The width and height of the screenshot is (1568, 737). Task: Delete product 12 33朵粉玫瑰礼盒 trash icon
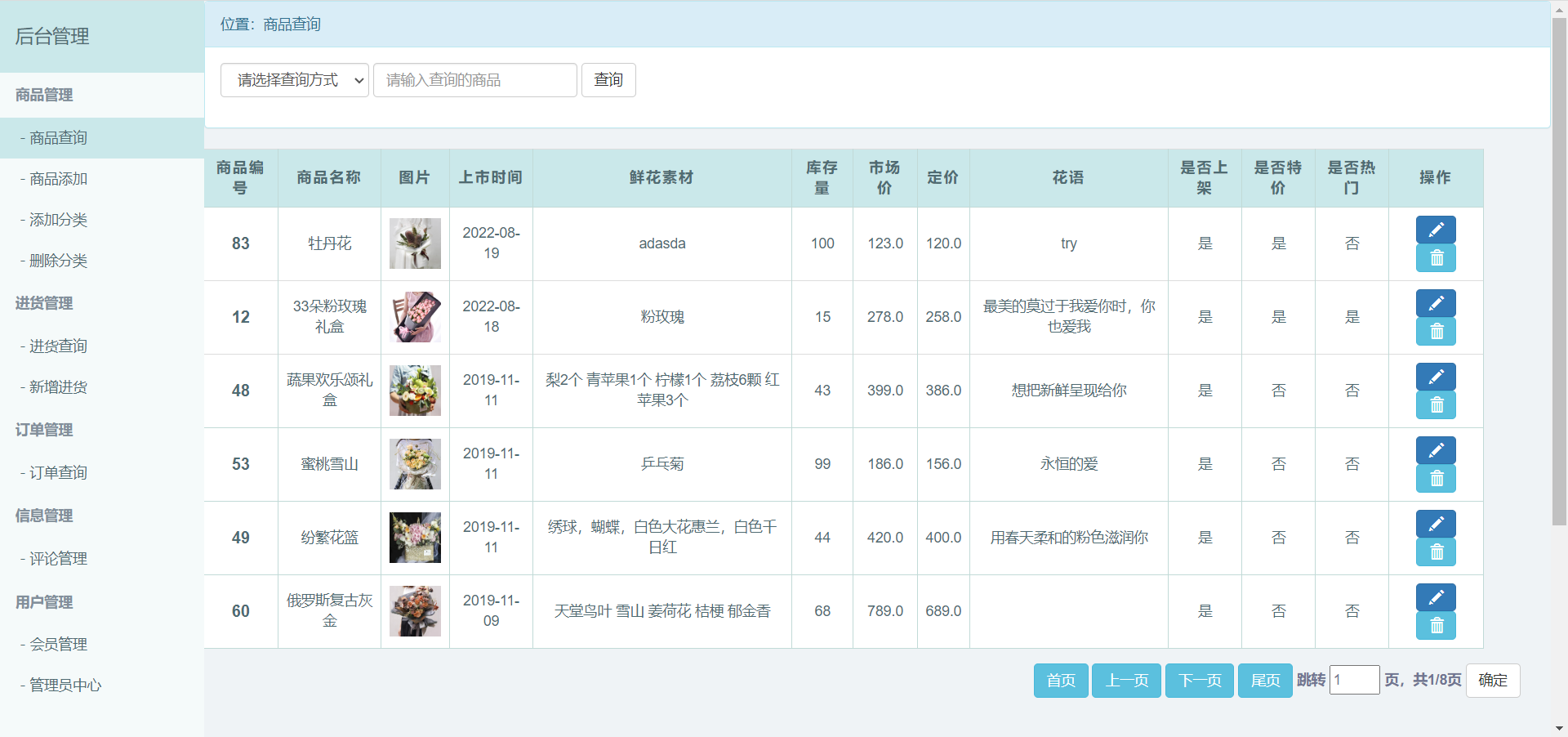(x=1436, y=332)
